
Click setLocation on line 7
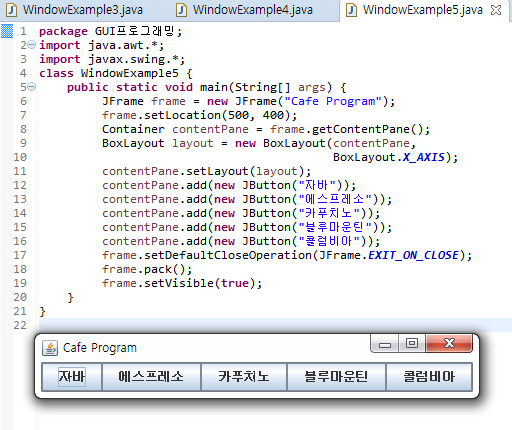point(182,115)
